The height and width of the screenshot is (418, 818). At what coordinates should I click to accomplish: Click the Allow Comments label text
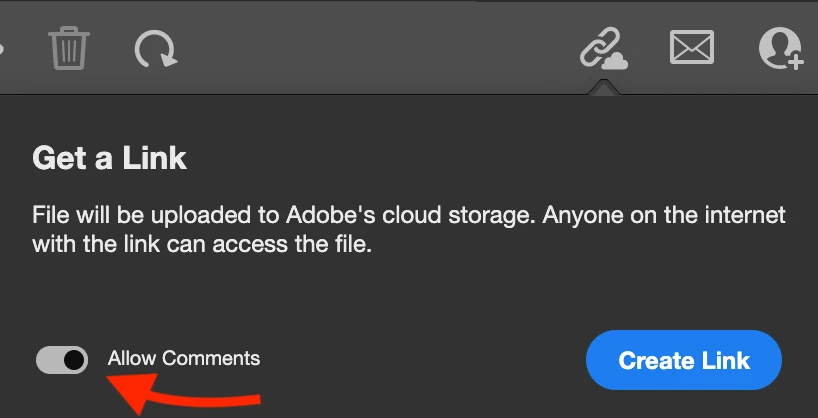click(x=184, y=359)
